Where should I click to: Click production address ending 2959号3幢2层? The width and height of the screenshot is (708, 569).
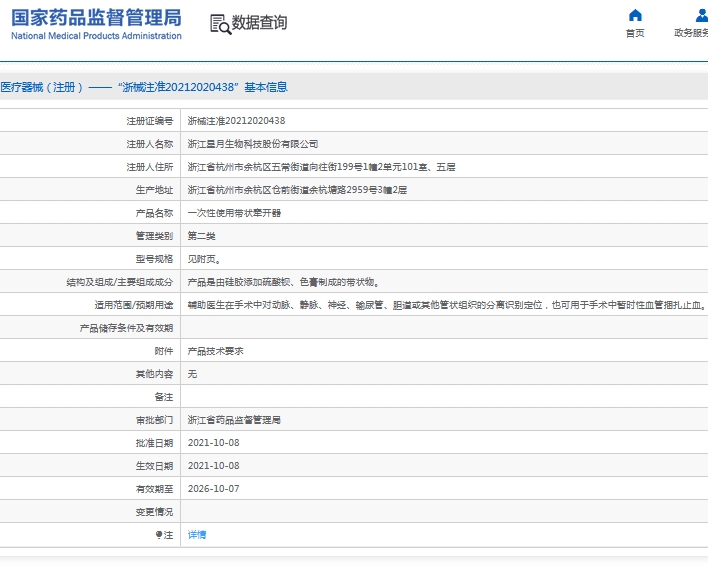click(297, 190)
